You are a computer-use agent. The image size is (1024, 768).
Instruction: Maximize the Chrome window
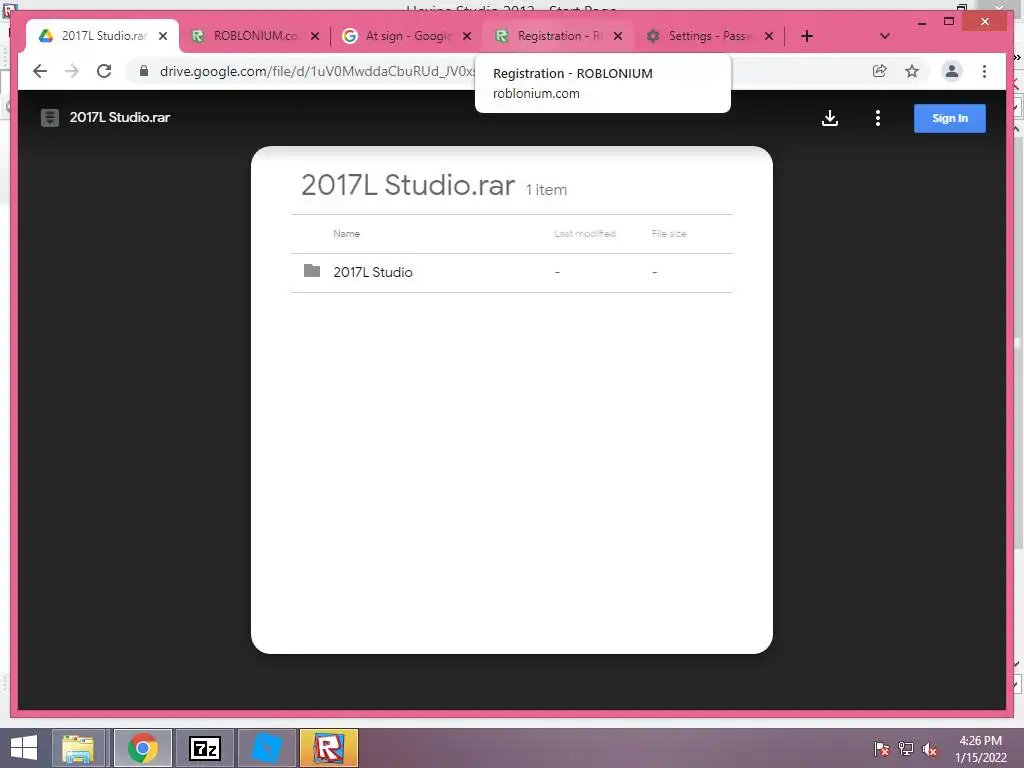tap(949, 22)
